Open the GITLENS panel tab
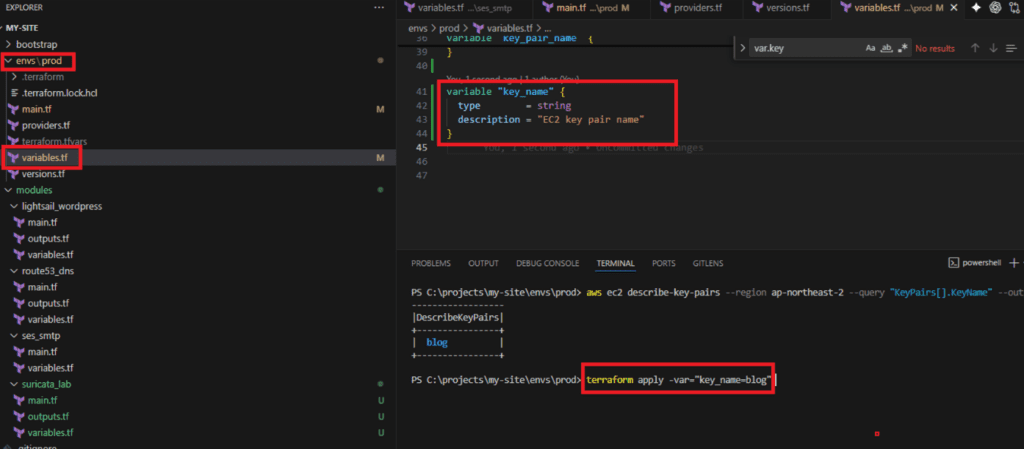 coord(710,263)
